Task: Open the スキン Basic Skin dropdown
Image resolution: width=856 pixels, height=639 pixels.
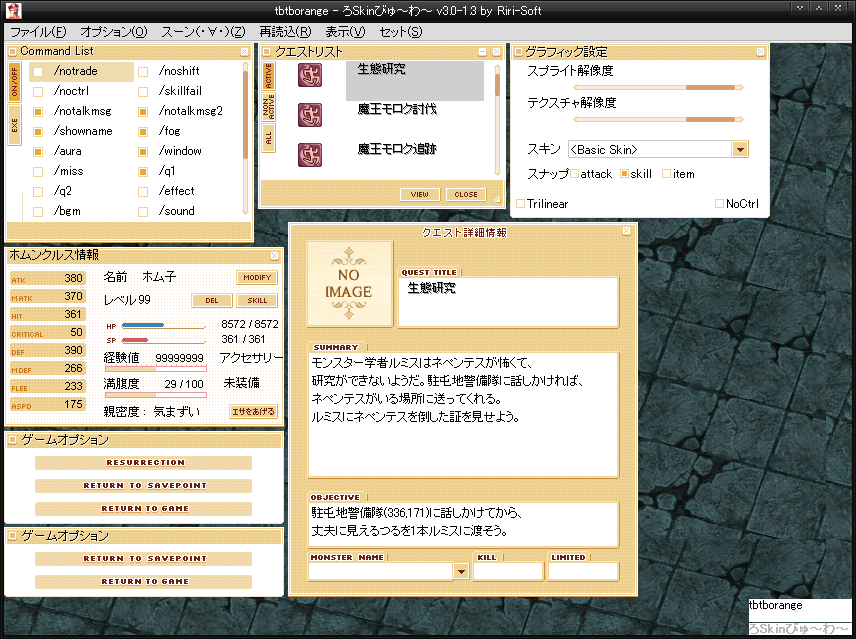Action: (740, 150)
